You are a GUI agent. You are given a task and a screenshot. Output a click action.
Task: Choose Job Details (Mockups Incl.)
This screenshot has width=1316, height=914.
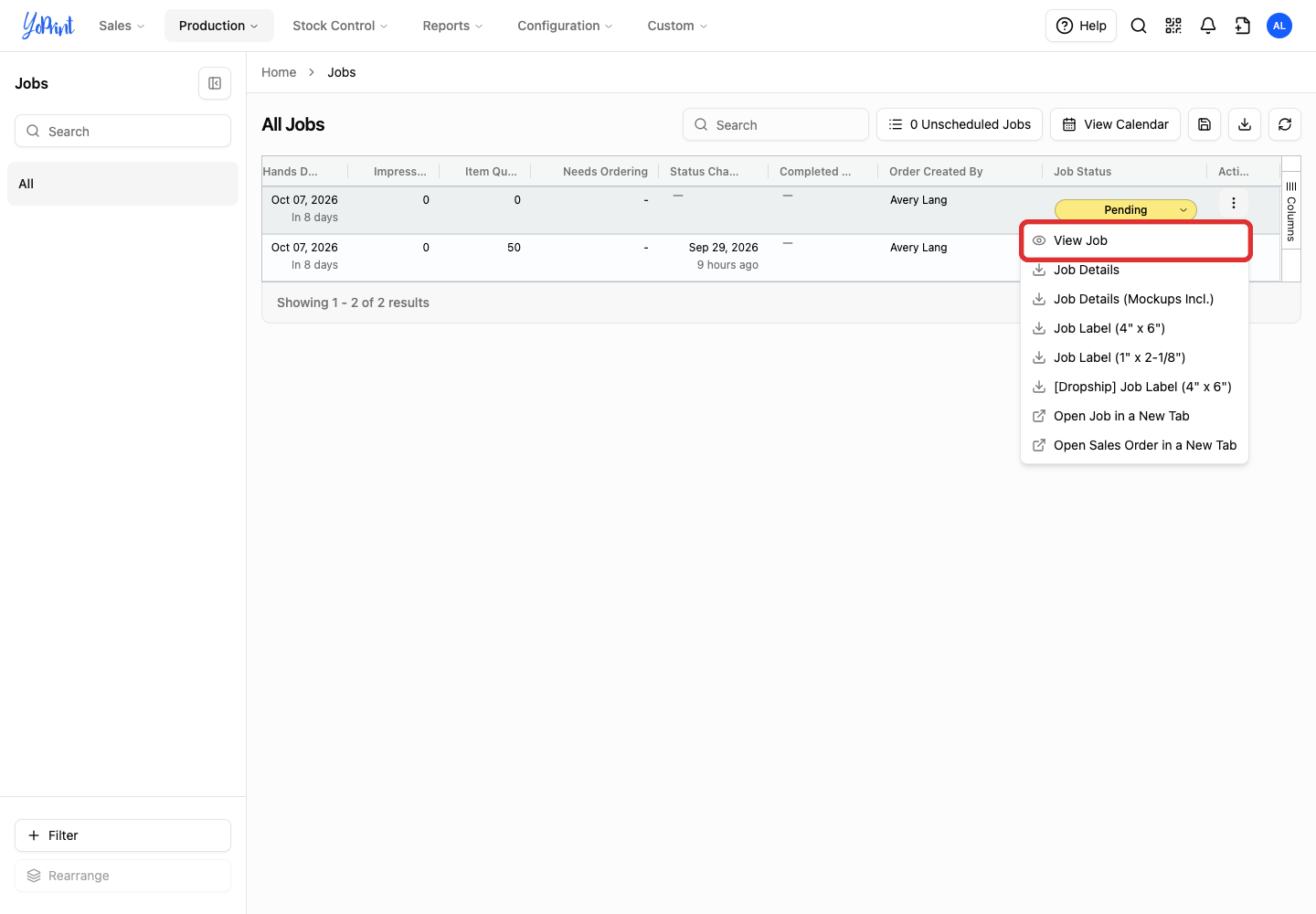coord(1134,299)
